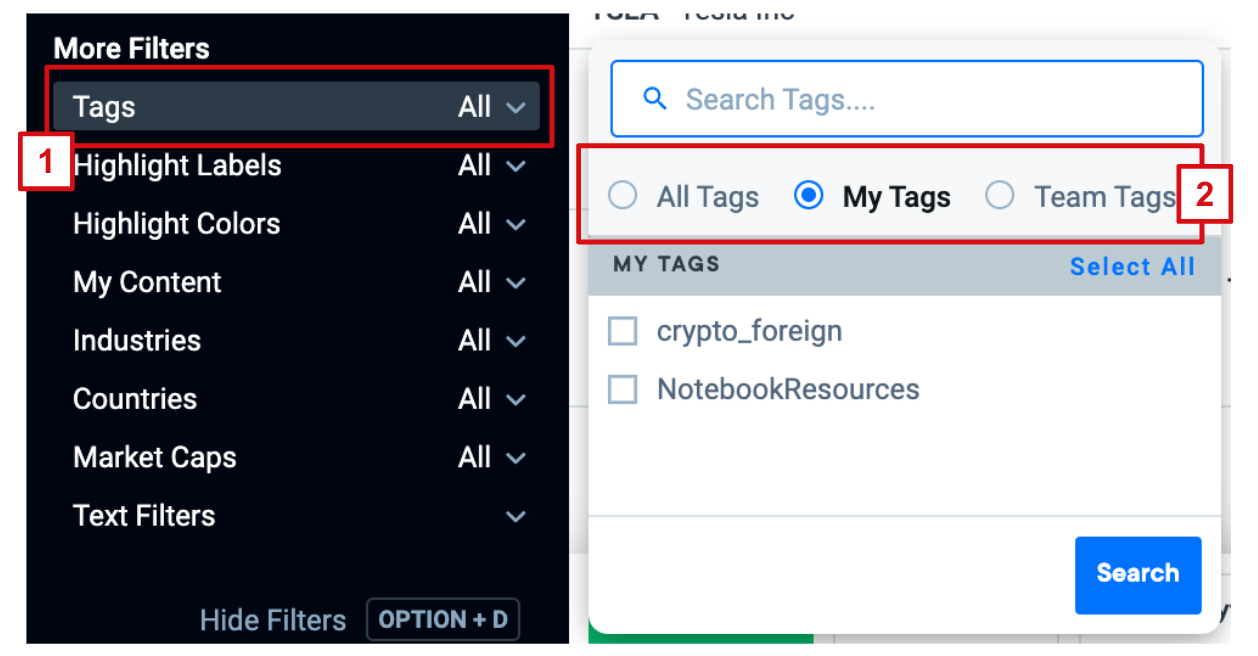1258x656 pixels.
Task: Click the Select All link
Action: tap(1132, 267)
